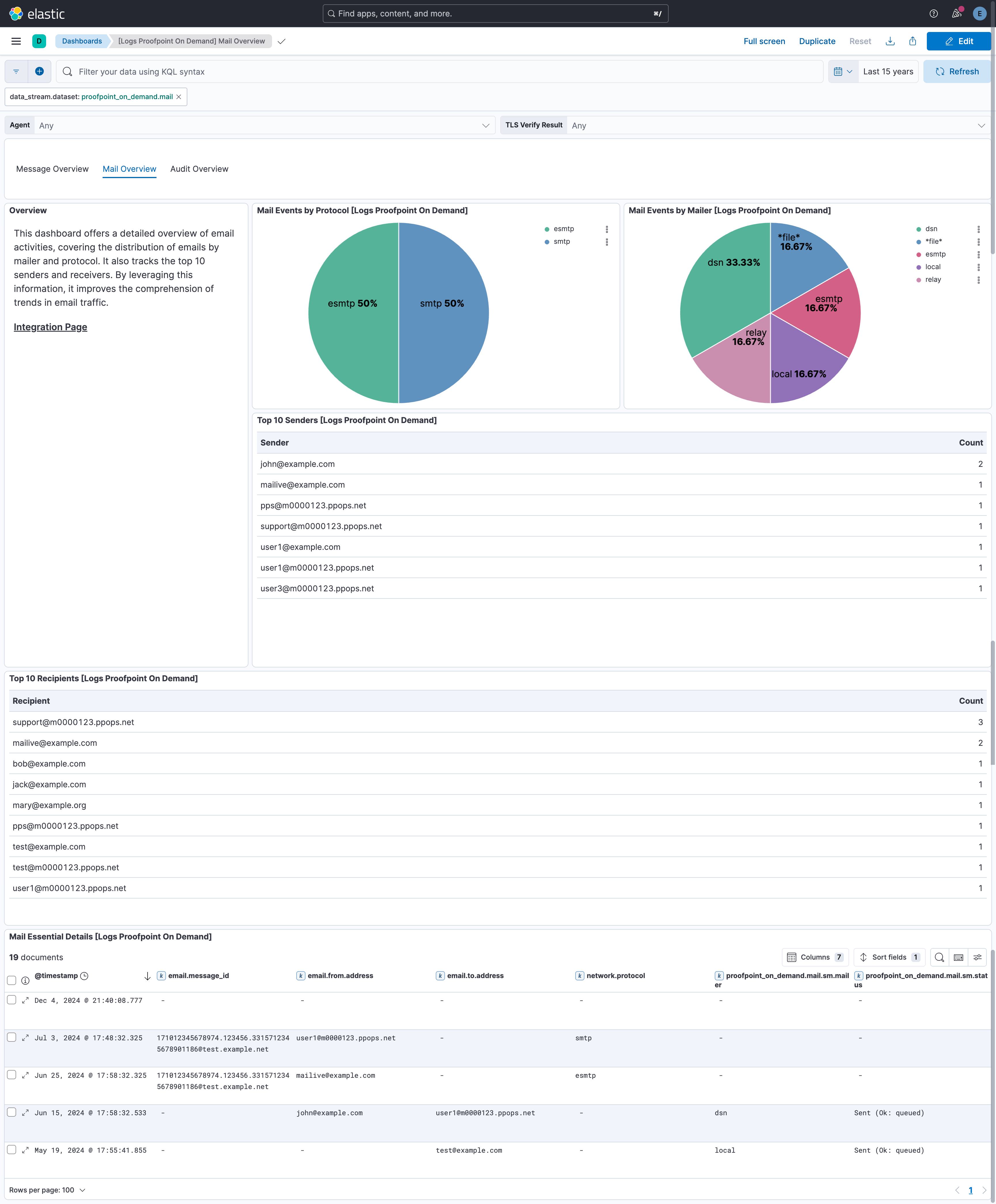Open options menu for the dsn legend entry
996x1204 pixels.
[978, 228]
